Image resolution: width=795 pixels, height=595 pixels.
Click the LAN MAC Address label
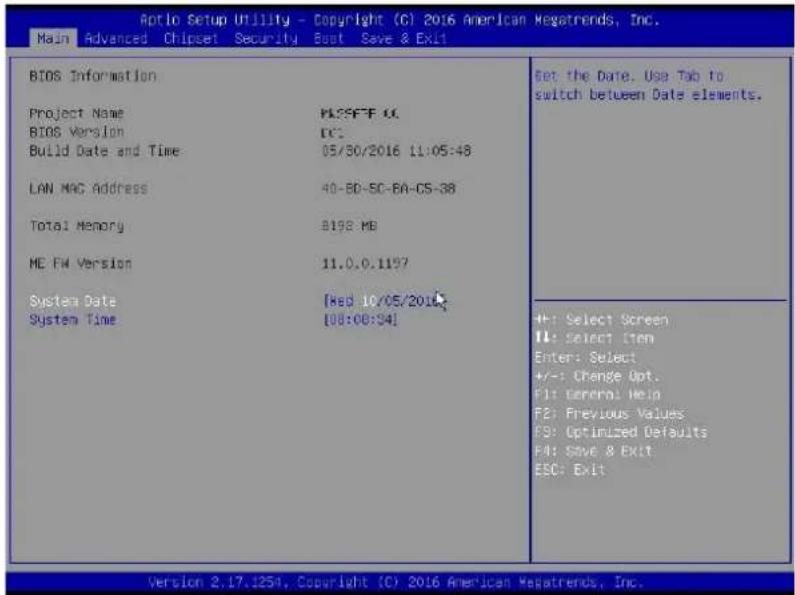[88, 189]
